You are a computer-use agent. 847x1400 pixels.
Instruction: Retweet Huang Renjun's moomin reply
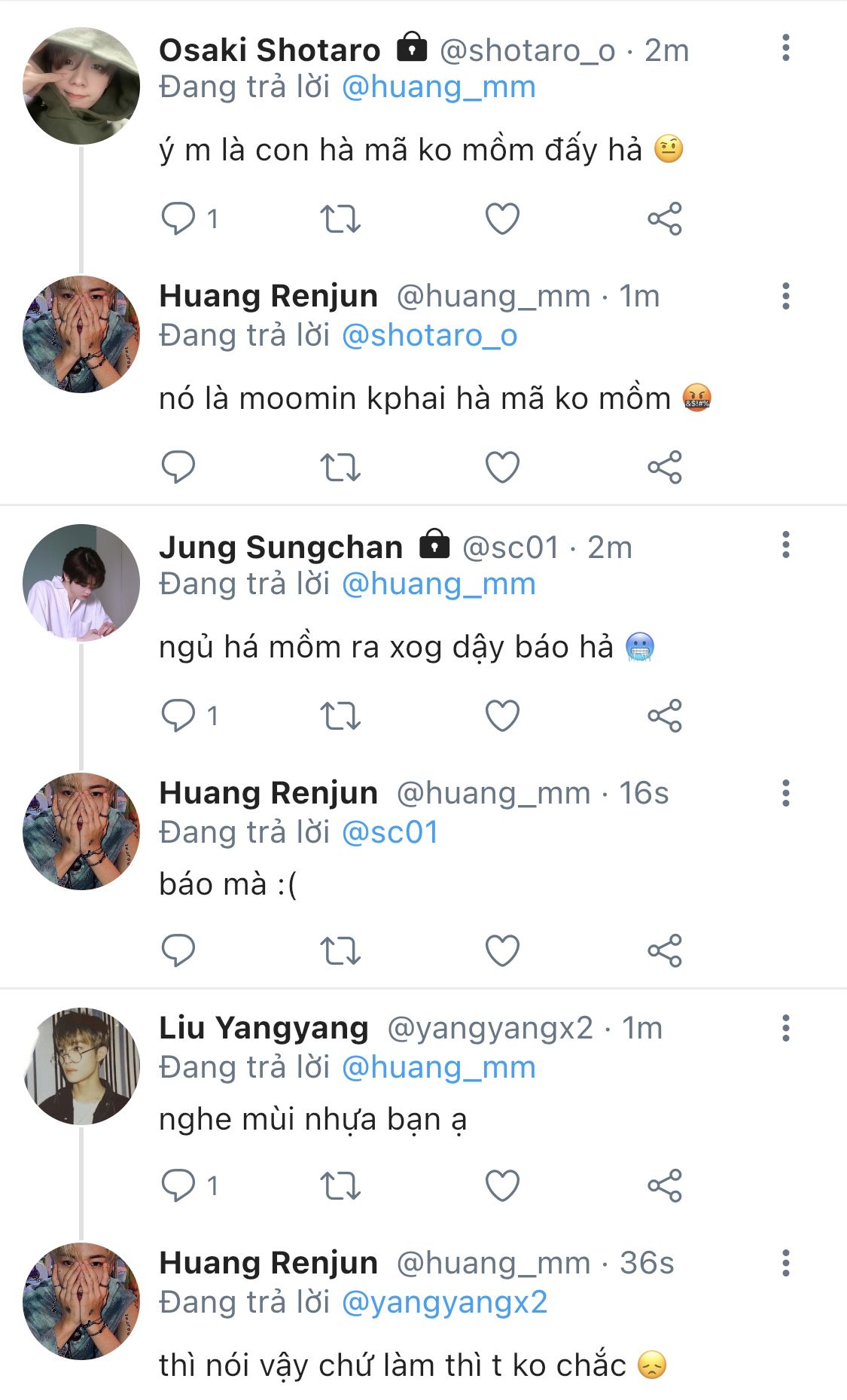[340, 468]
